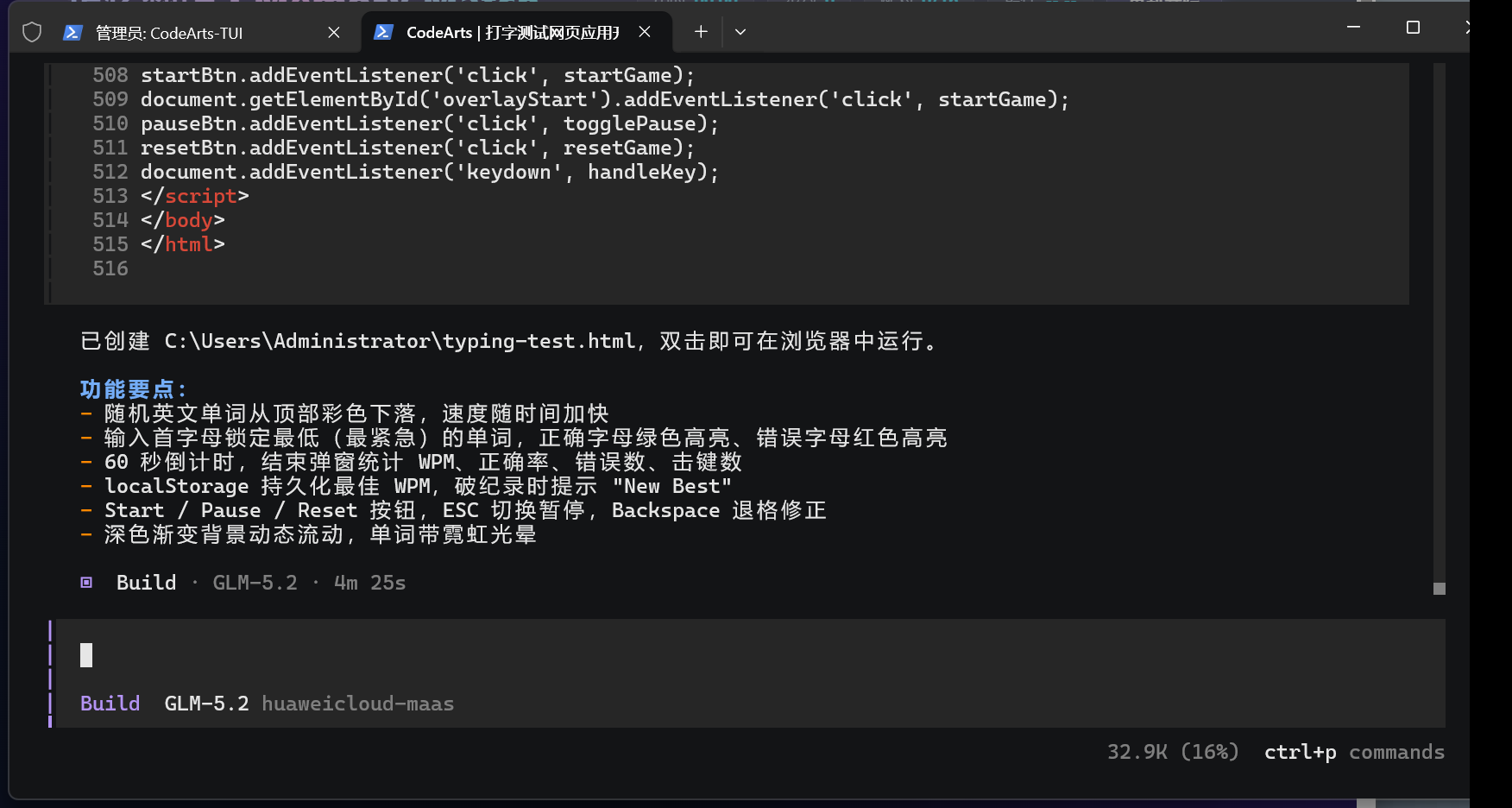Close the 管理员: CodeArts-TUI tab

334,33
